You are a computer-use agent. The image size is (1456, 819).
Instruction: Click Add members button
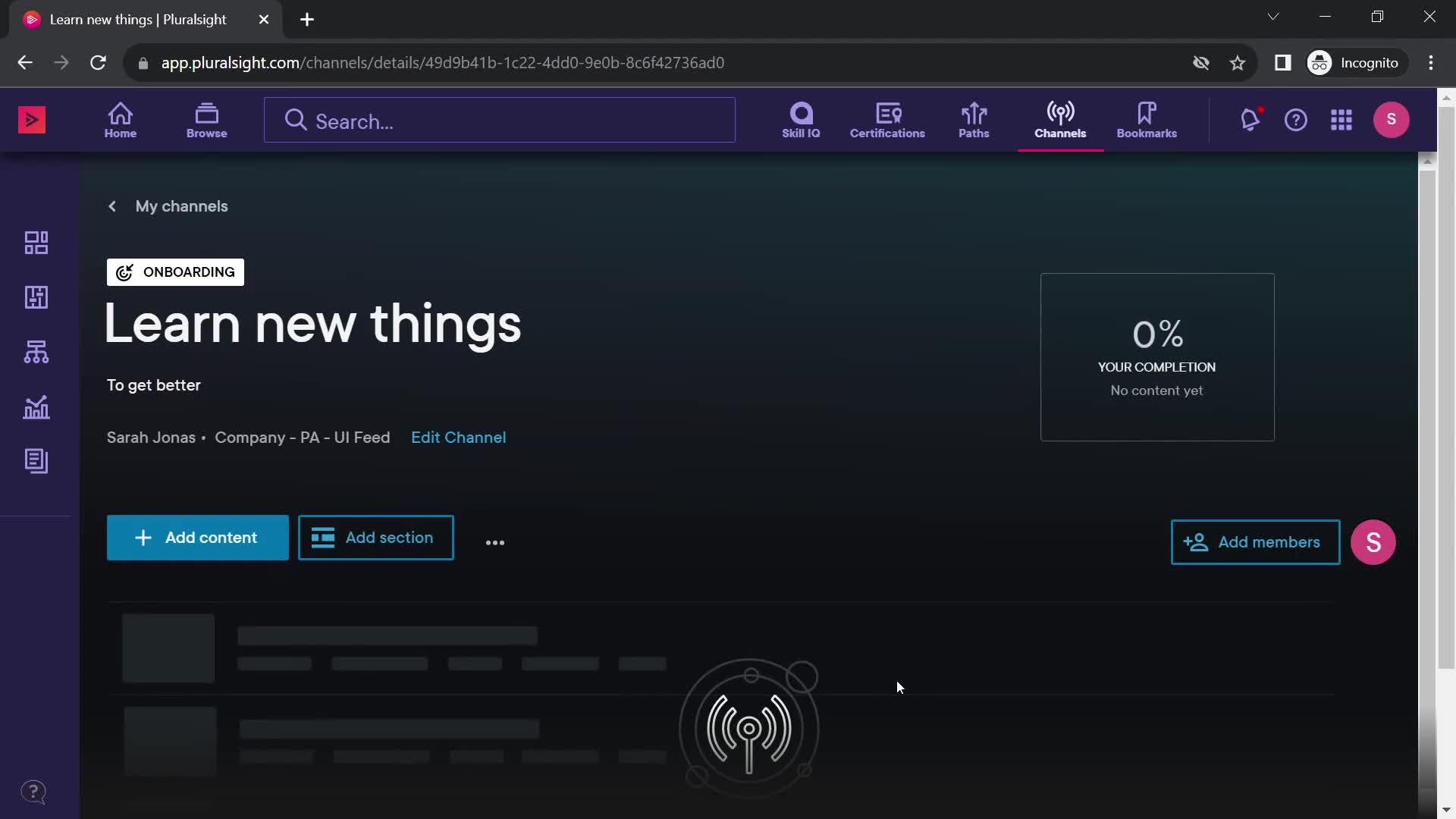tap(1256, 542)
